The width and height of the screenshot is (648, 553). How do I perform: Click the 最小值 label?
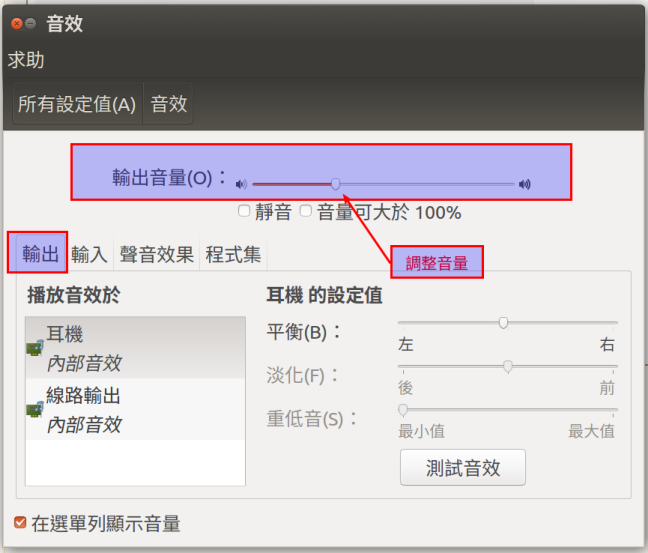tap(421, 431)
